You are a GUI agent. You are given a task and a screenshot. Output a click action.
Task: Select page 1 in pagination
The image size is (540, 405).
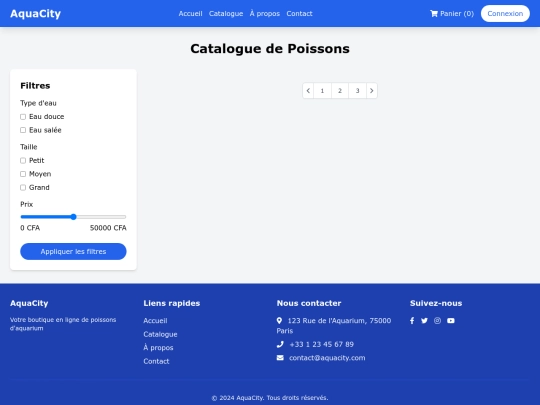322,91
